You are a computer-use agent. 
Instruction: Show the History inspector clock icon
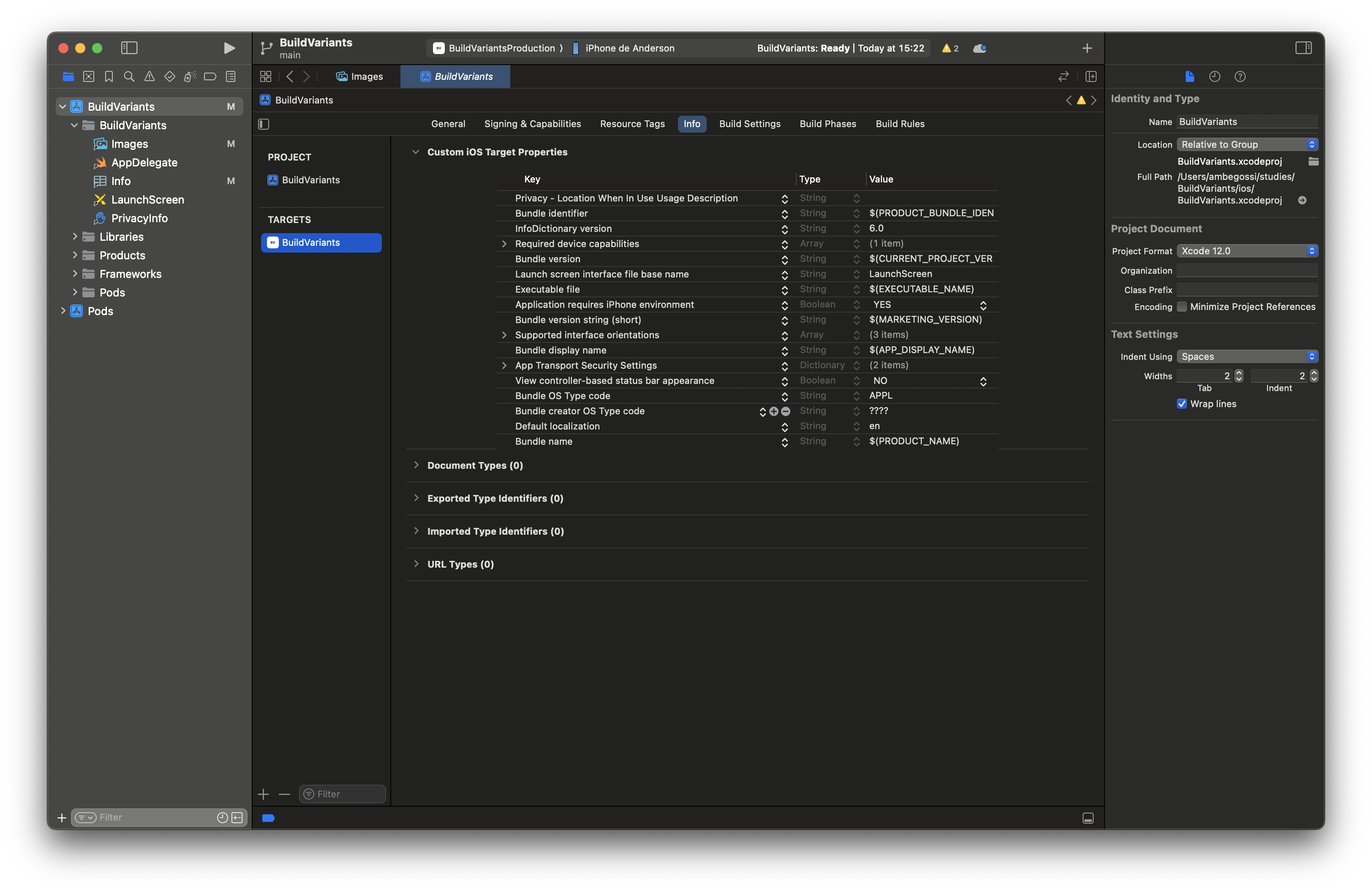click(1214, 76)
